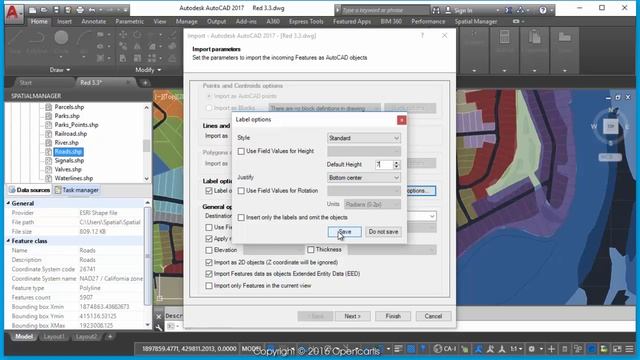
Task: Click the plus new drawing tab icon
Action: tap(144, 83)
